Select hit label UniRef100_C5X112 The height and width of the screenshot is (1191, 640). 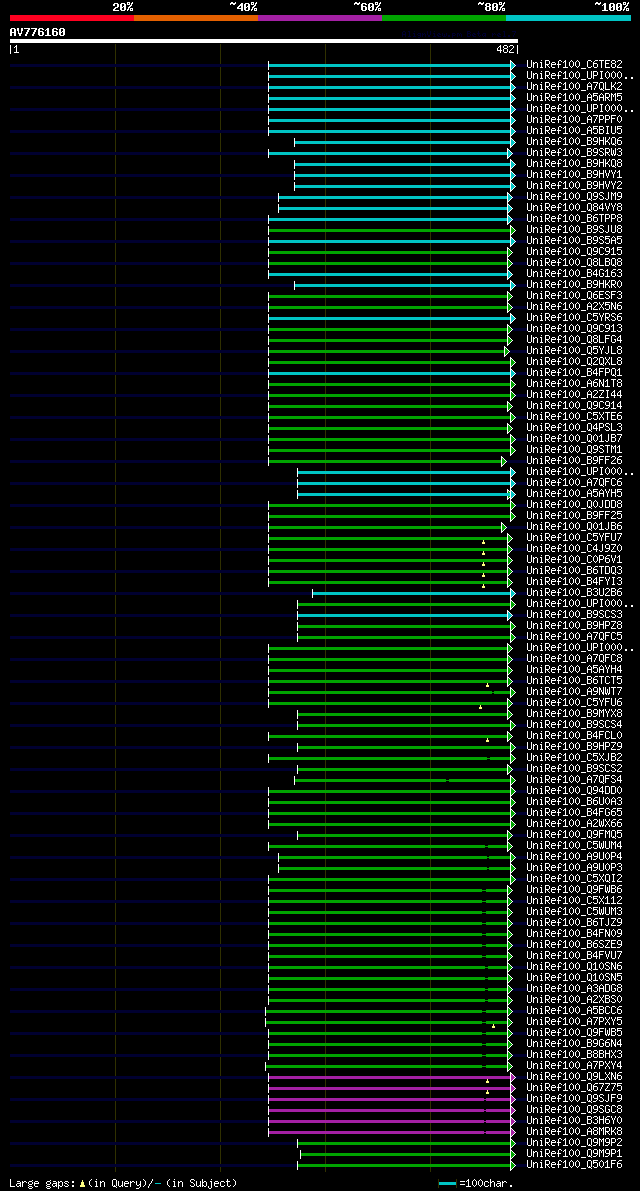pyautogui.click(x=574, y=902)
